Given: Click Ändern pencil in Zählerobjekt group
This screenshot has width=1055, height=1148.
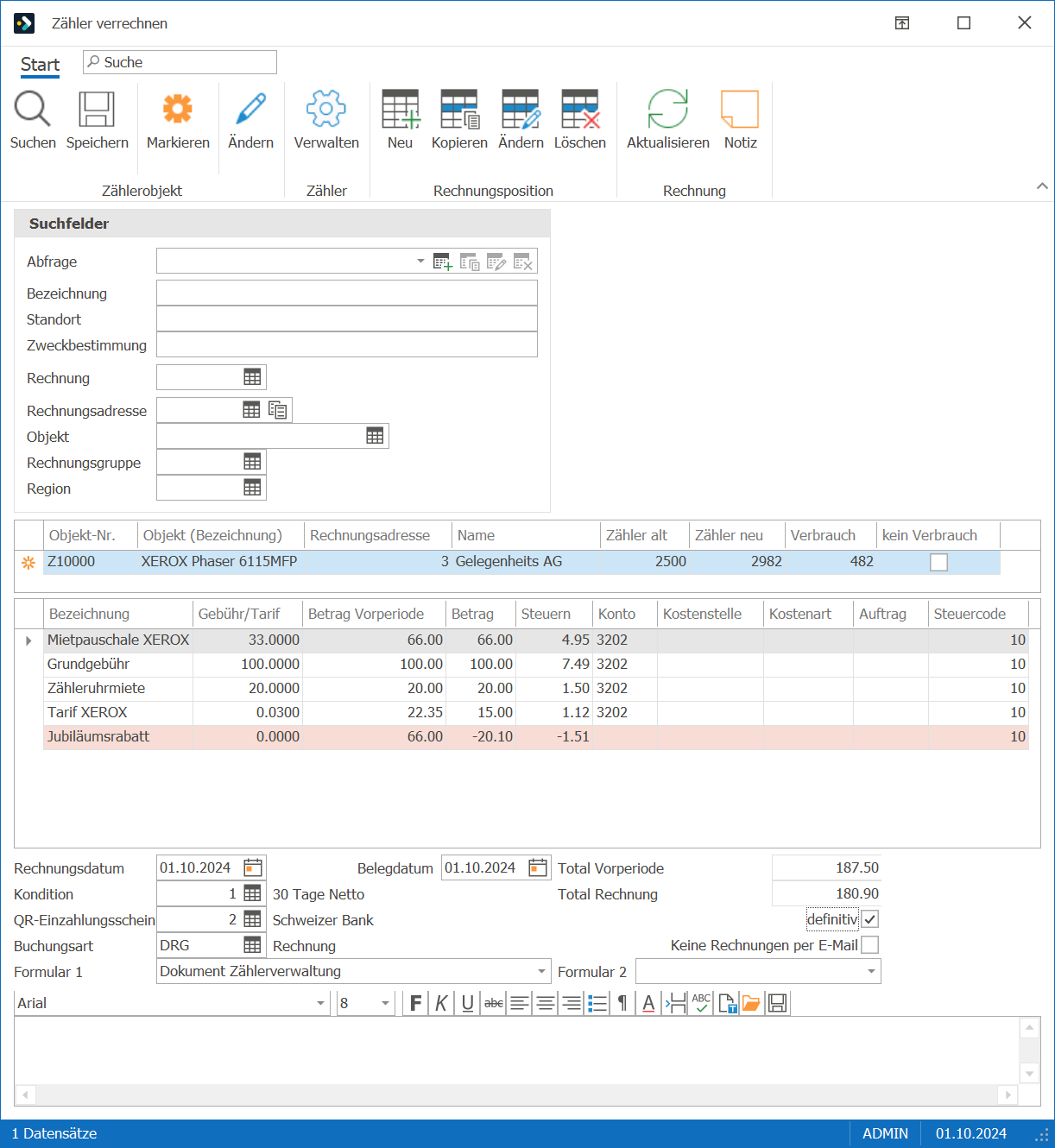Looking at the screenshot, I should (x=250, y=110).
